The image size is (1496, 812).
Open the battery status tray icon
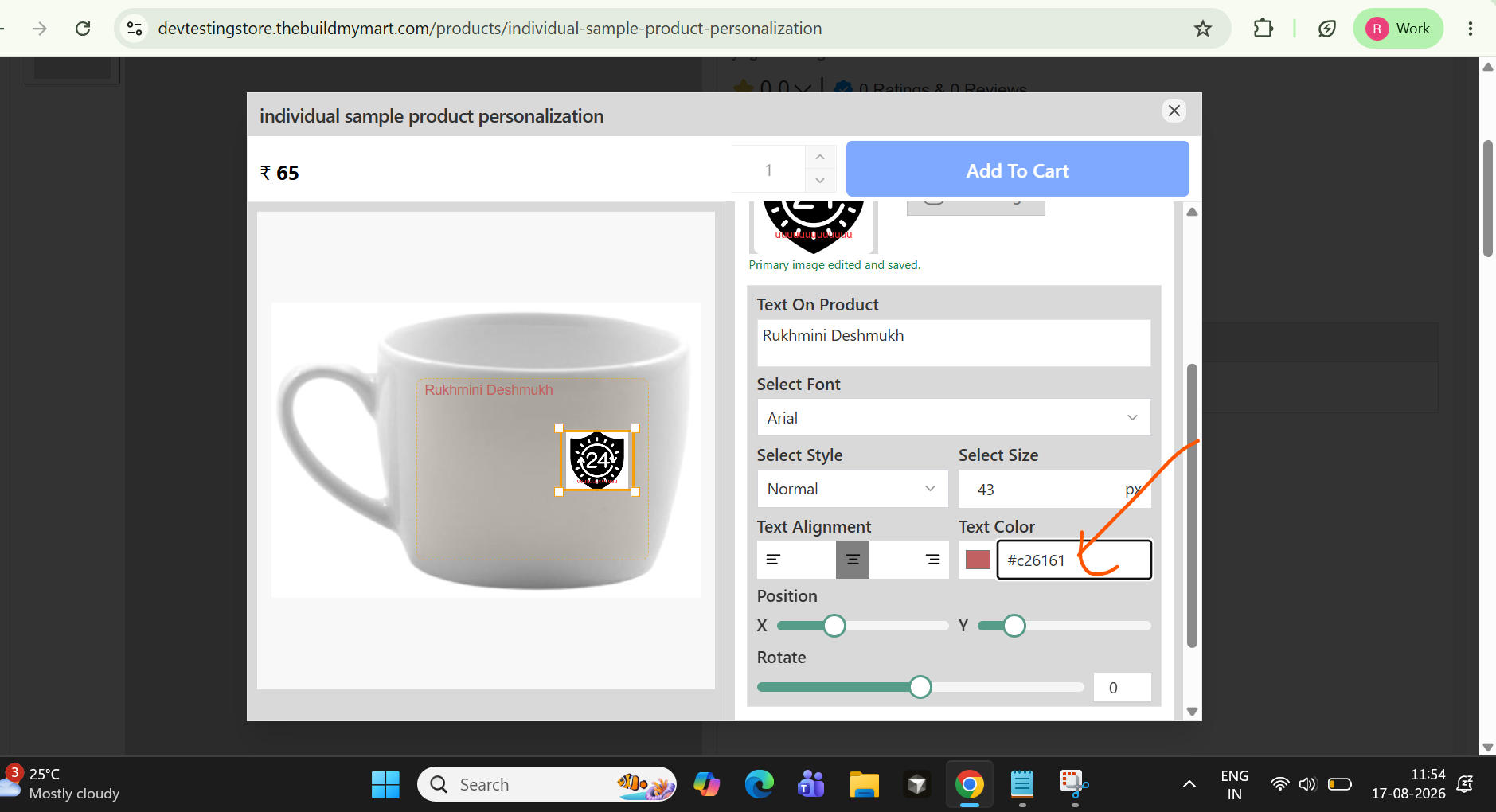pyautogui.click(x=1340, y=785)
